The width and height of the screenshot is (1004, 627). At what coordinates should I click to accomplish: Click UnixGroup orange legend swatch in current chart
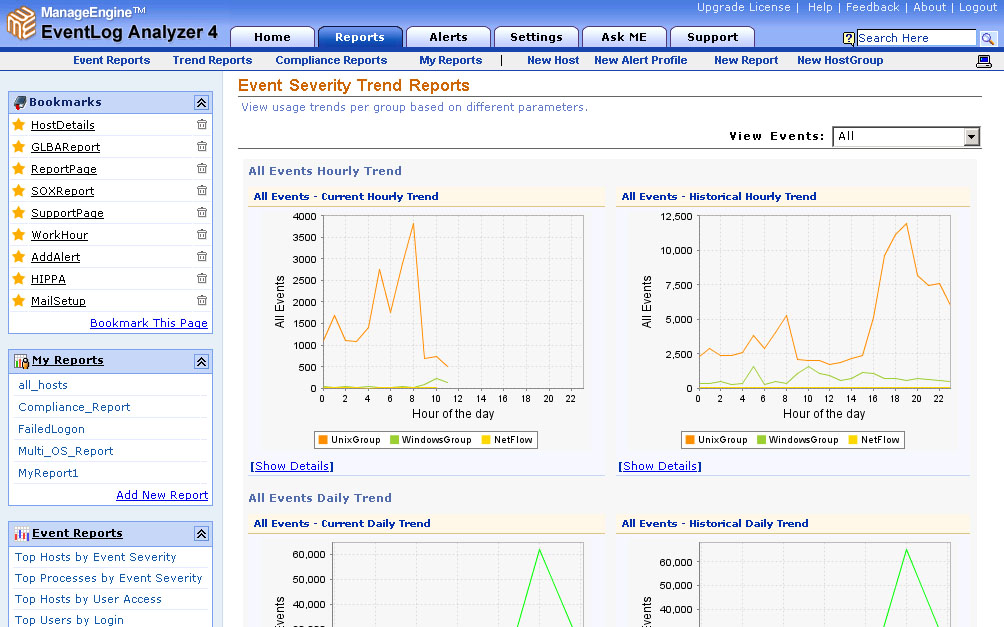323,439
